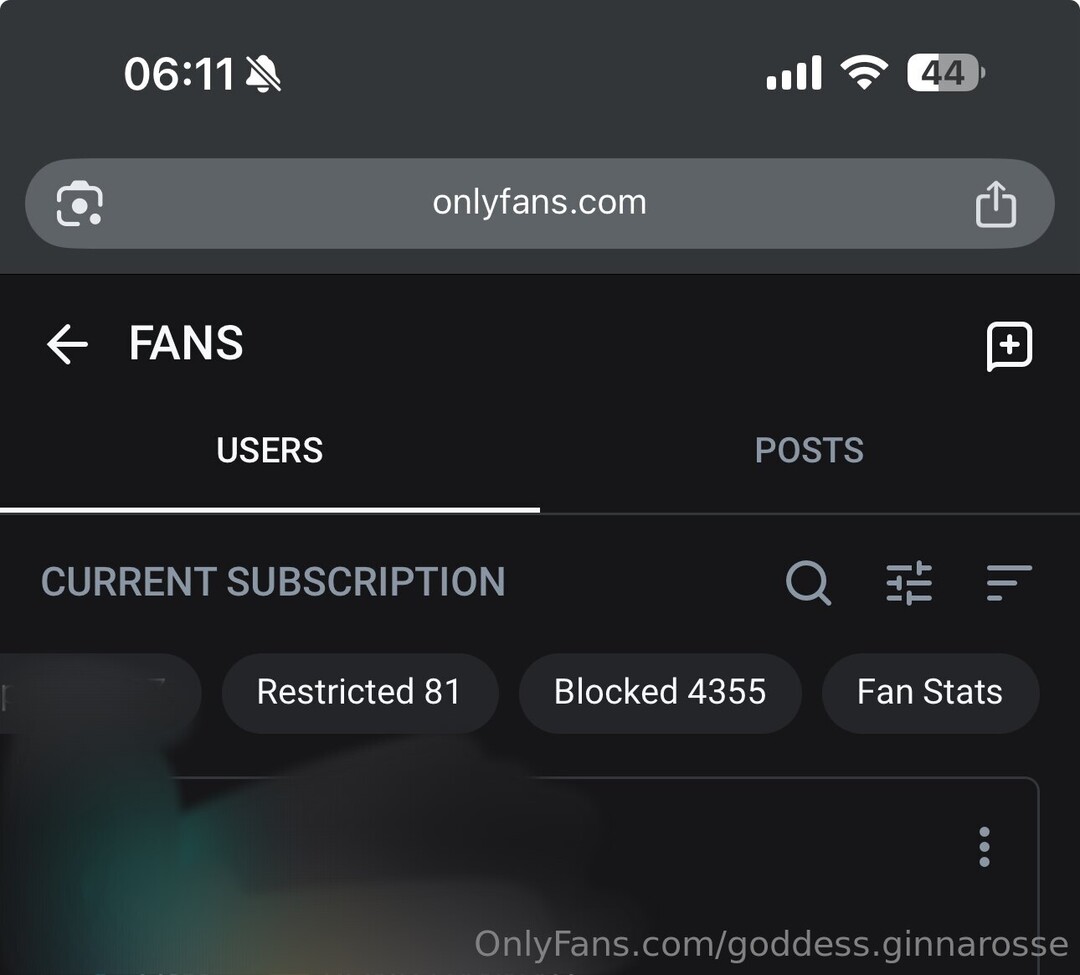Select the Restricted 81 filter chip

(x=359, y=692)
